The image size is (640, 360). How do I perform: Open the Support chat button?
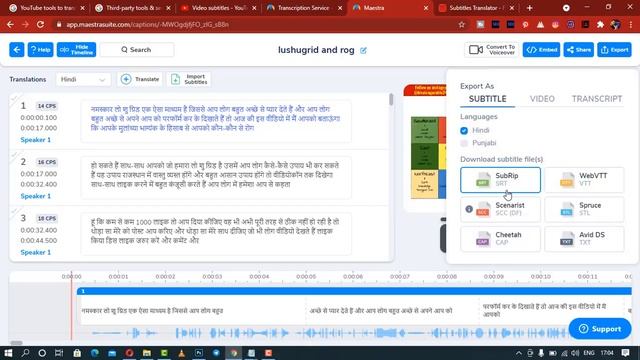(x=600, y=329)
